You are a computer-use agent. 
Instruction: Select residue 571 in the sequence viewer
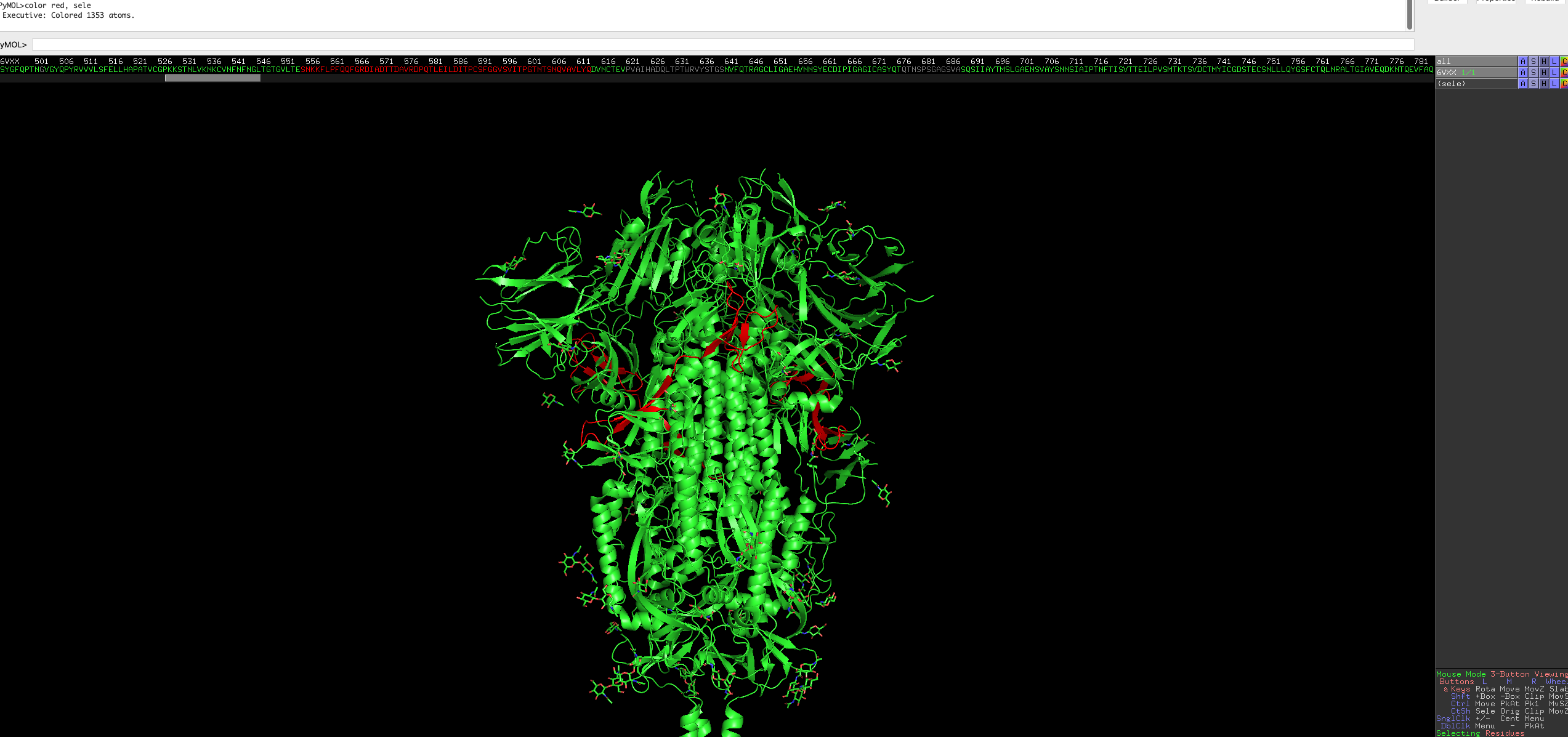click(x=382, y=70)
